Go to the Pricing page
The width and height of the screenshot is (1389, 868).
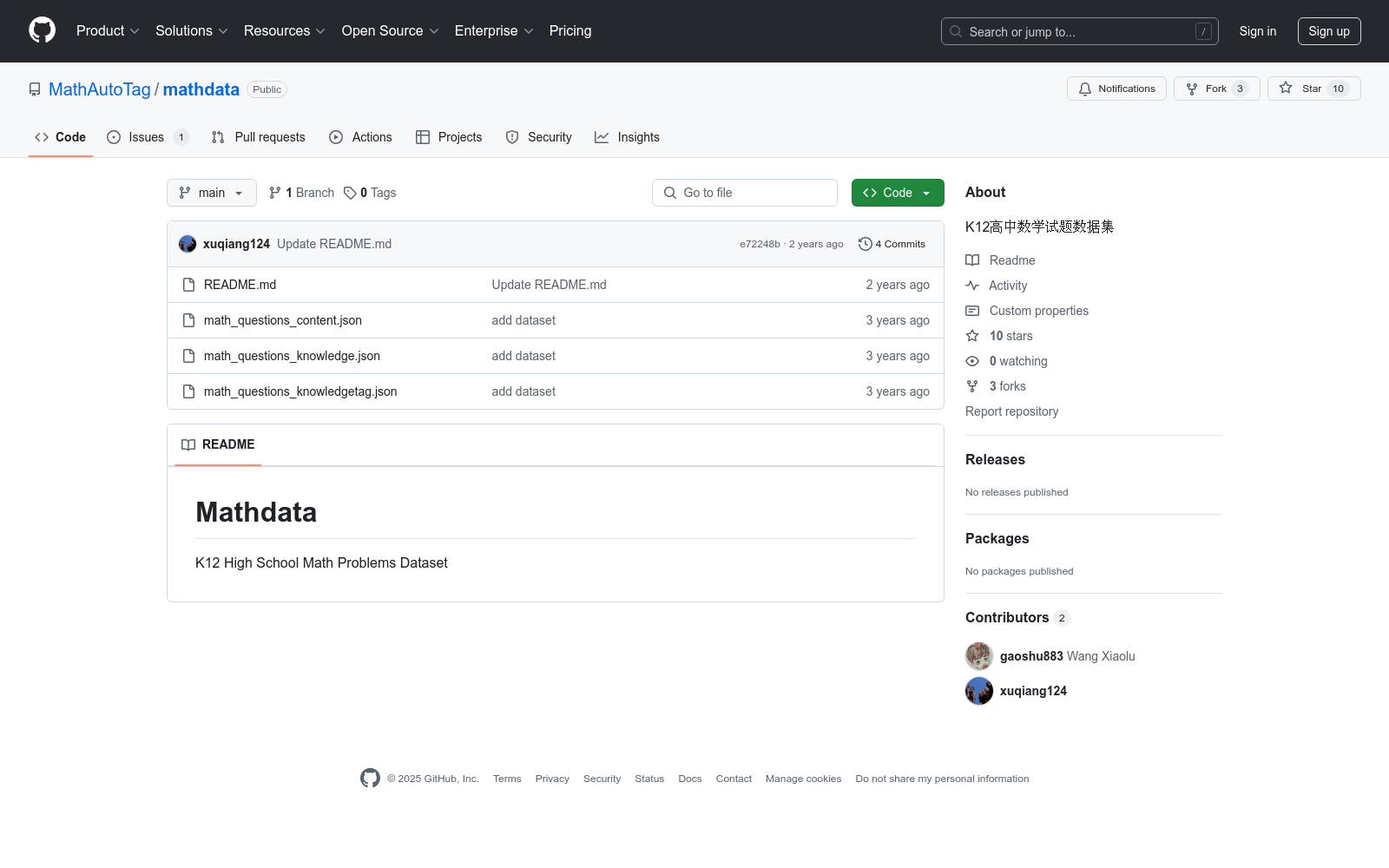pos(570,30)
